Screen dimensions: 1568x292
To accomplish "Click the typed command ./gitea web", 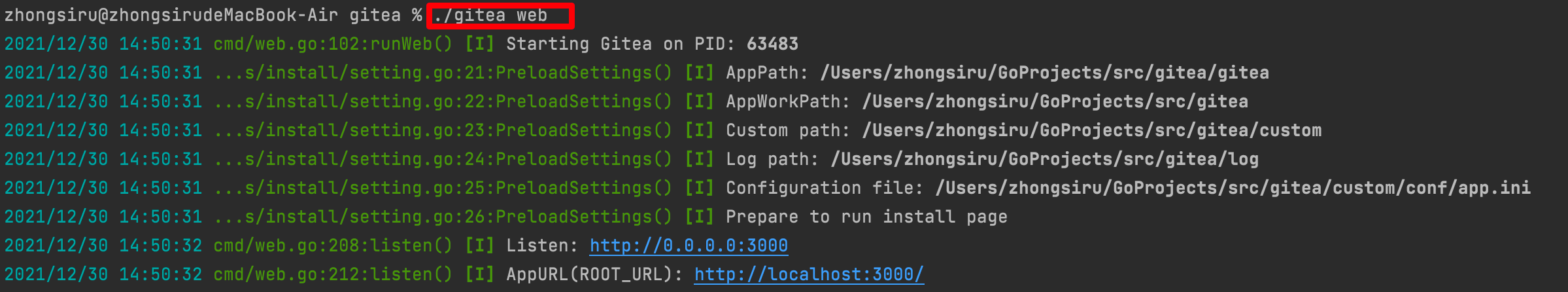I will tap(490, 16).
